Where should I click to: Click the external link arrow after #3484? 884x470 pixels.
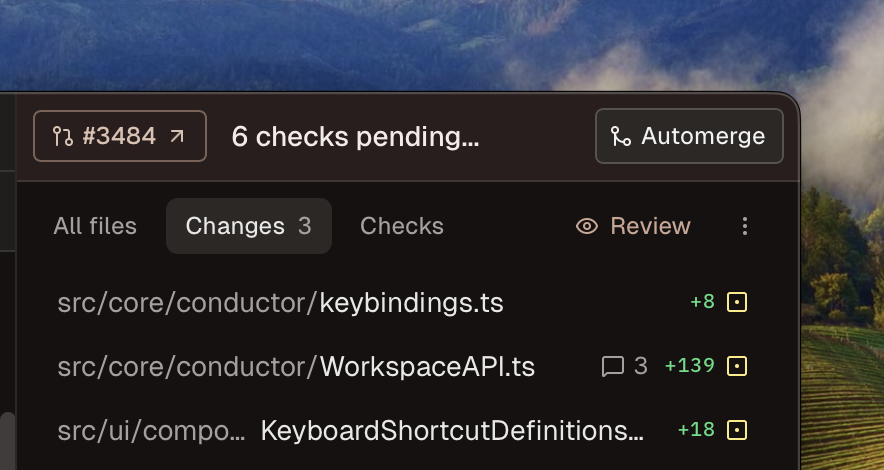click(x=177, y=136)
